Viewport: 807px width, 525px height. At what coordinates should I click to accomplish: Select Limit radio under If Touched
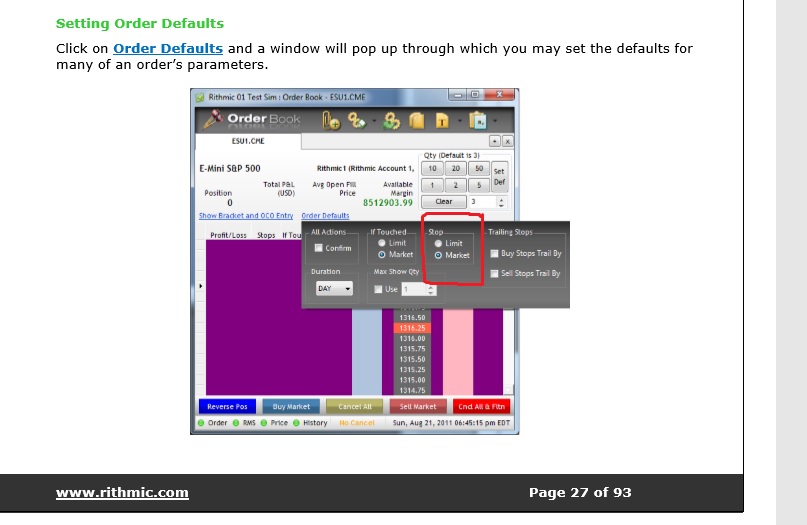381,243
